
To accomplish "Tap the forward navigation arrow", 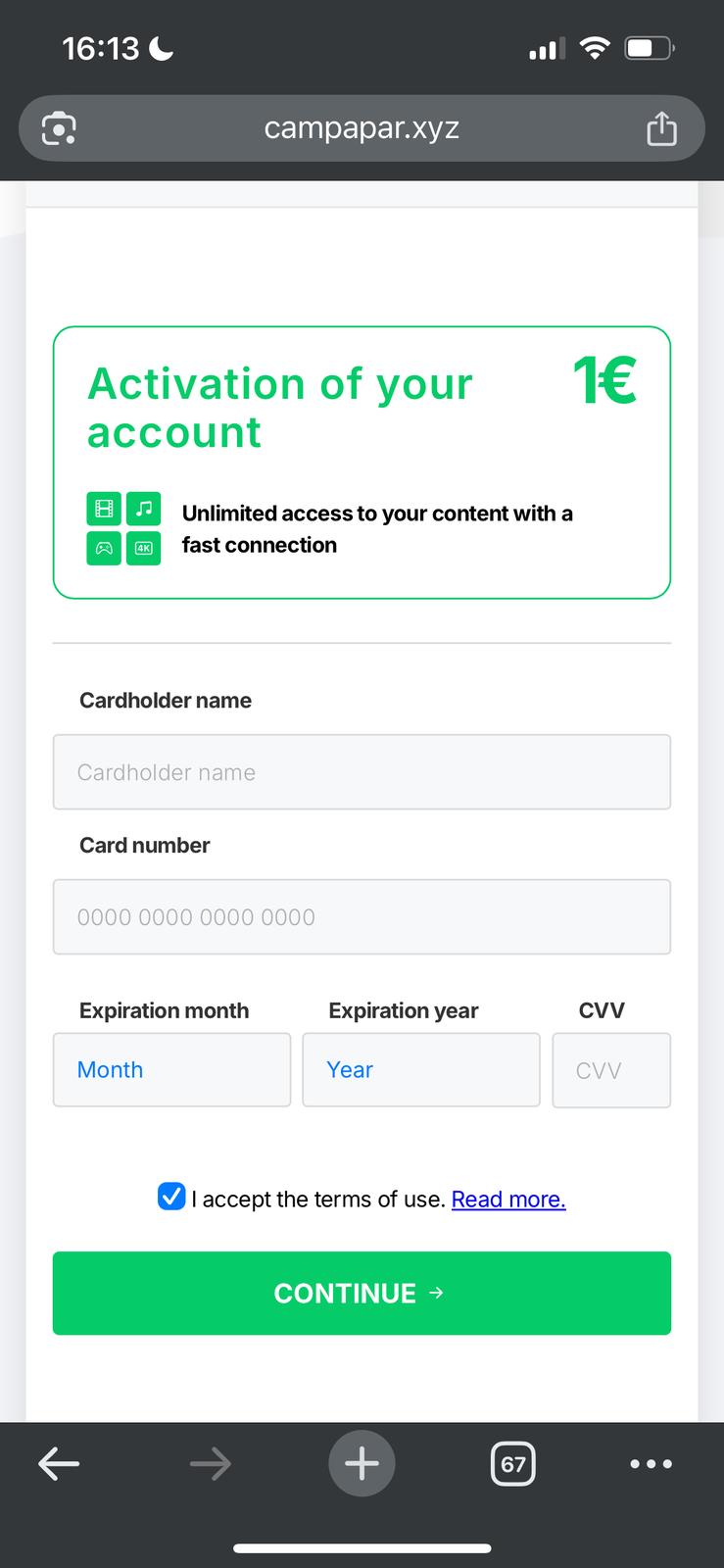I will 211,1464.
